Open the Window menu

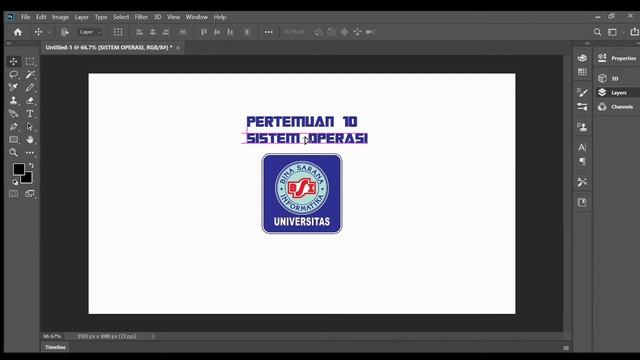pyautogui.click(x=197, y=17)
